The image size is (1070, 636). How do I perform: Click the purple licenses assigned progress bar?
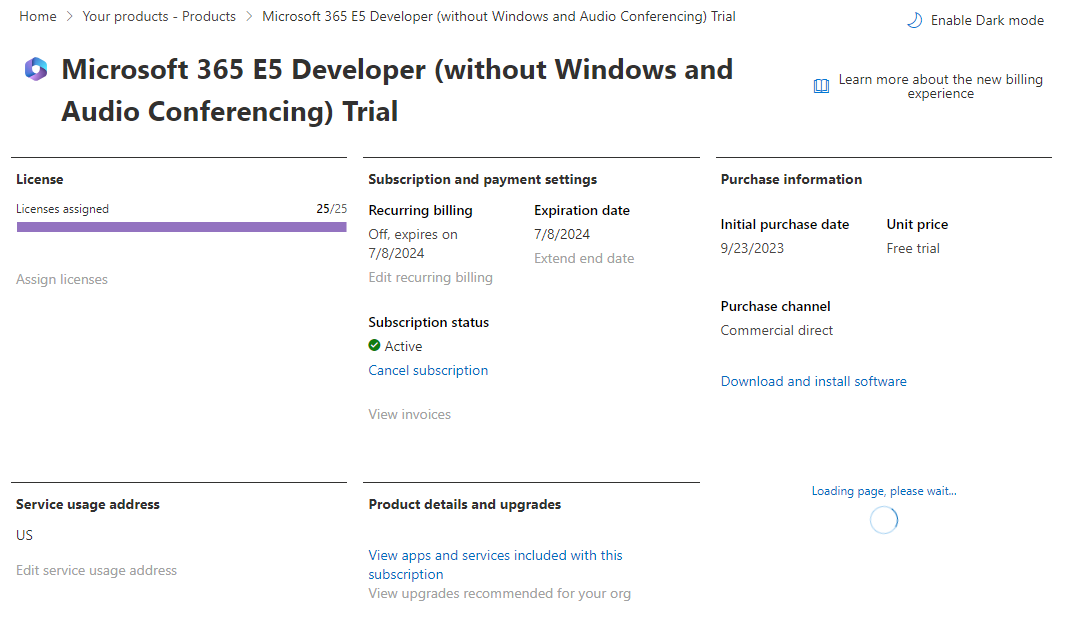(x=182, y=227)
